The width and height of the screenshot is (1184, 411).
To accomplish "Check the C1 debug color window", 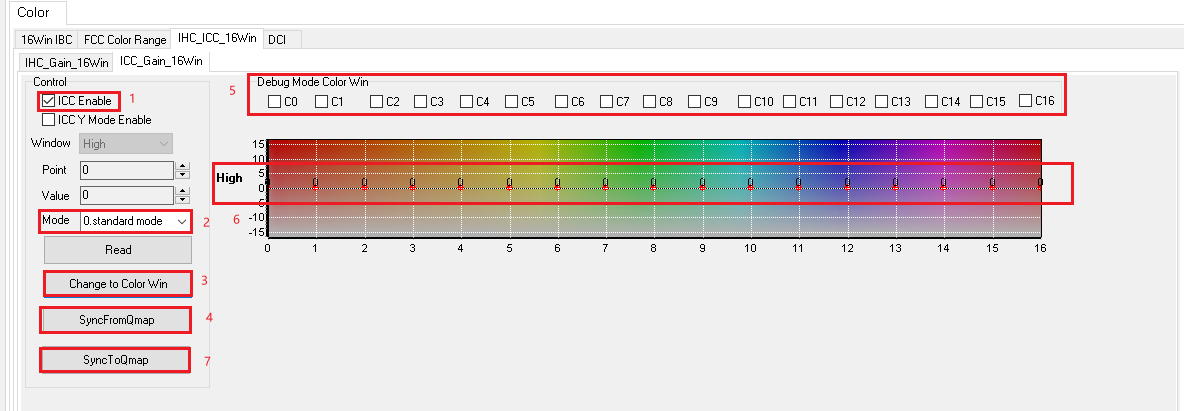I will tap(322, 101).
